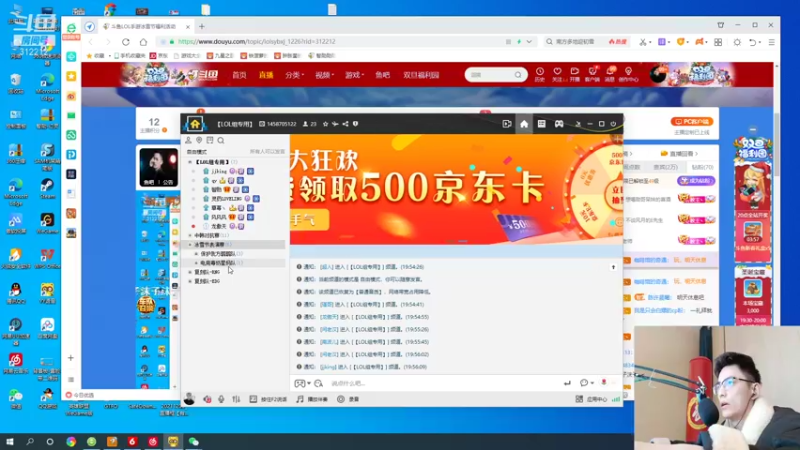This screenshot has width=800, height=450.
Task: Click the play accompaniment music button
Action: click(x=312, y=399)
